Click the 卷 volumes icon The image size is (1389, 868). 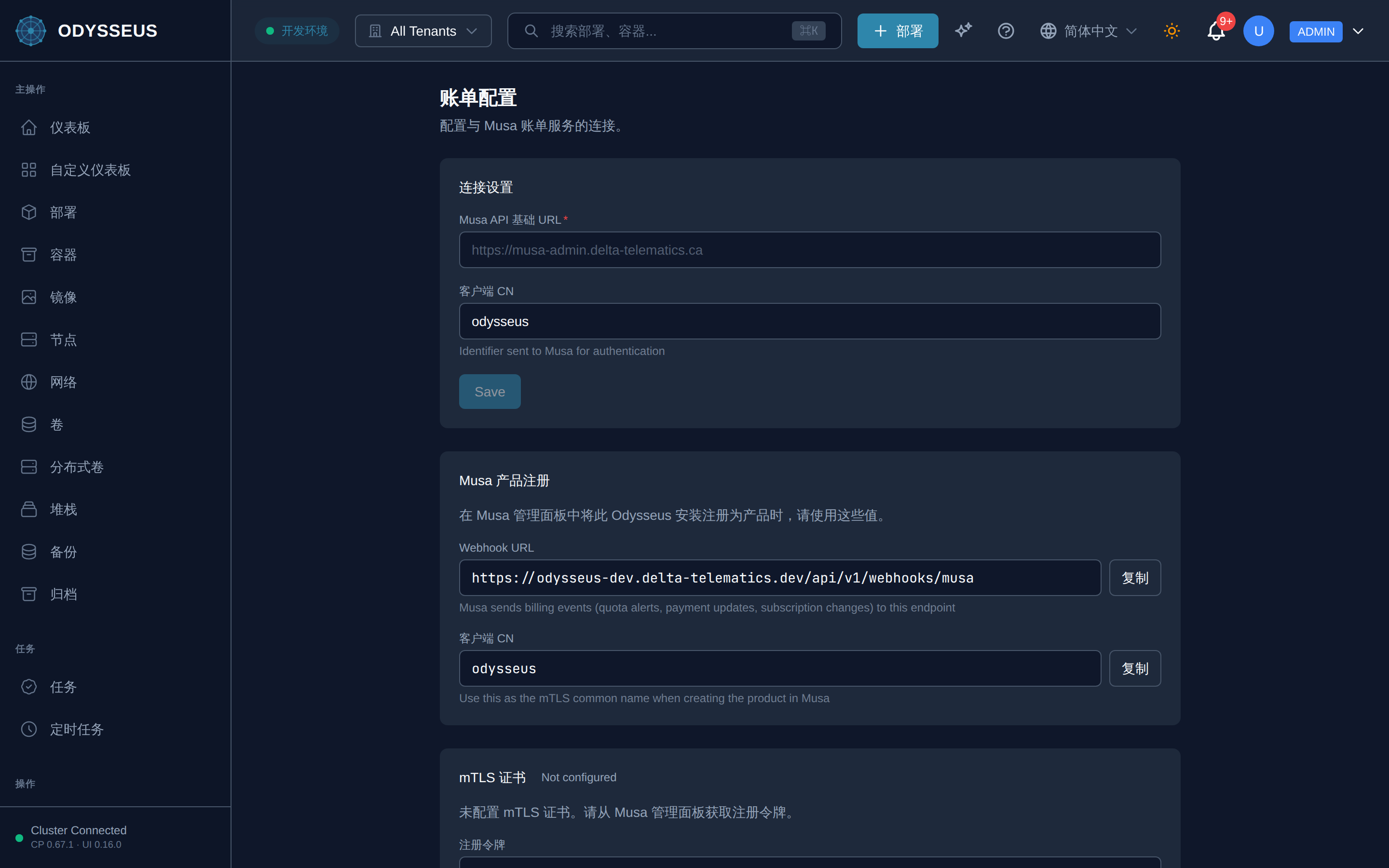pyautogui.click(x=29, y=424)
